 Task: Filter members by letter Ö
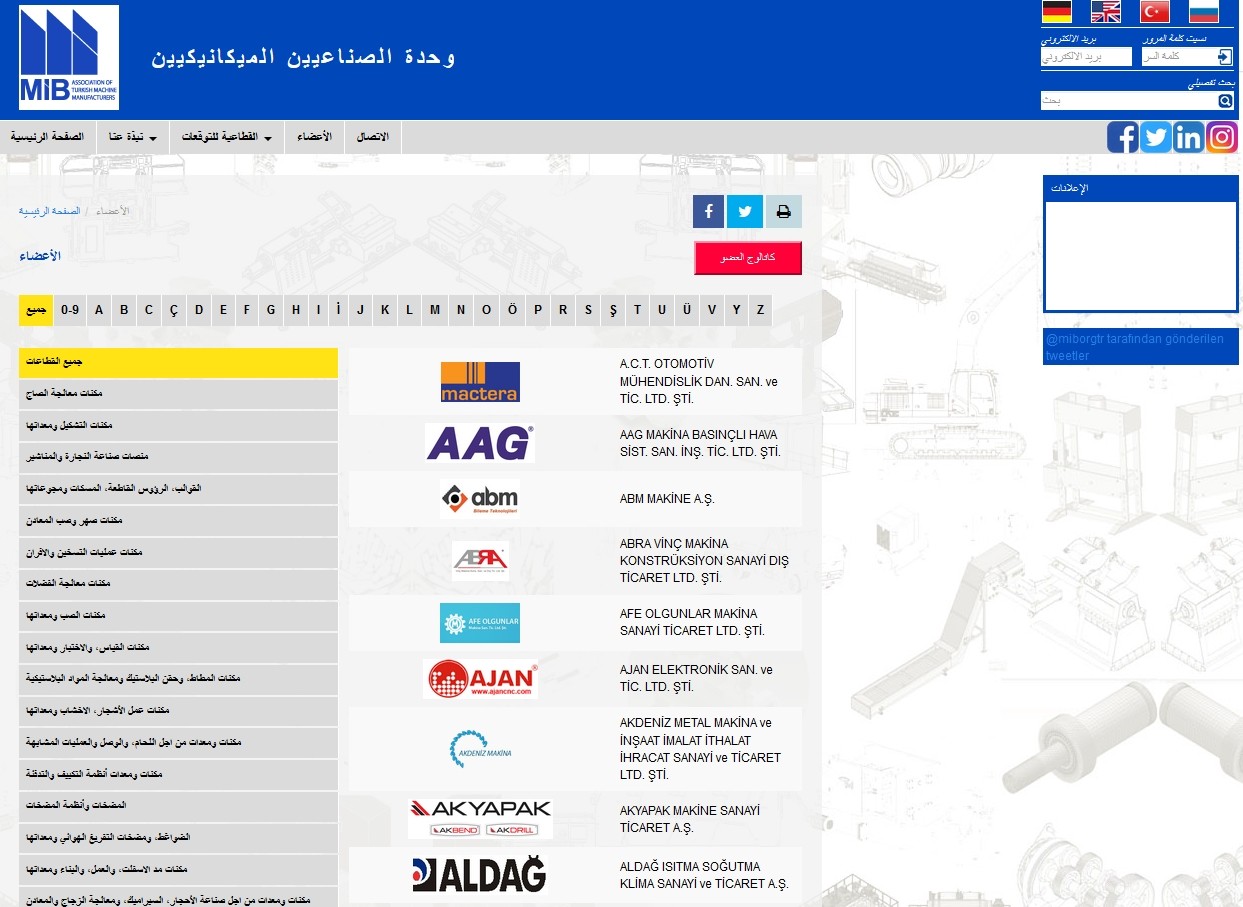[x=512, y=310]
